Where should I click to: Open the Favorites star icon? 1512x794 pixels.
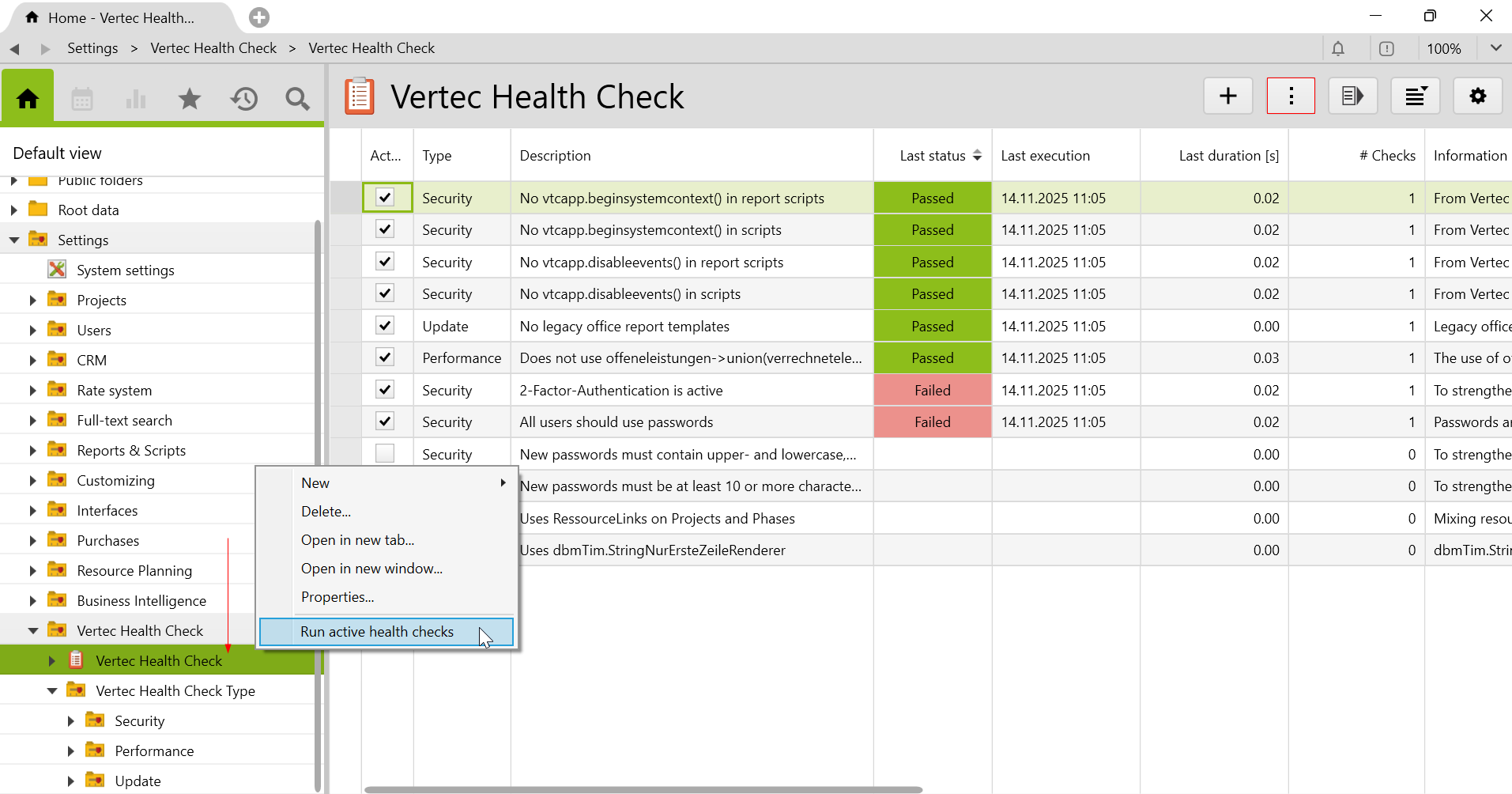point(190,99)
